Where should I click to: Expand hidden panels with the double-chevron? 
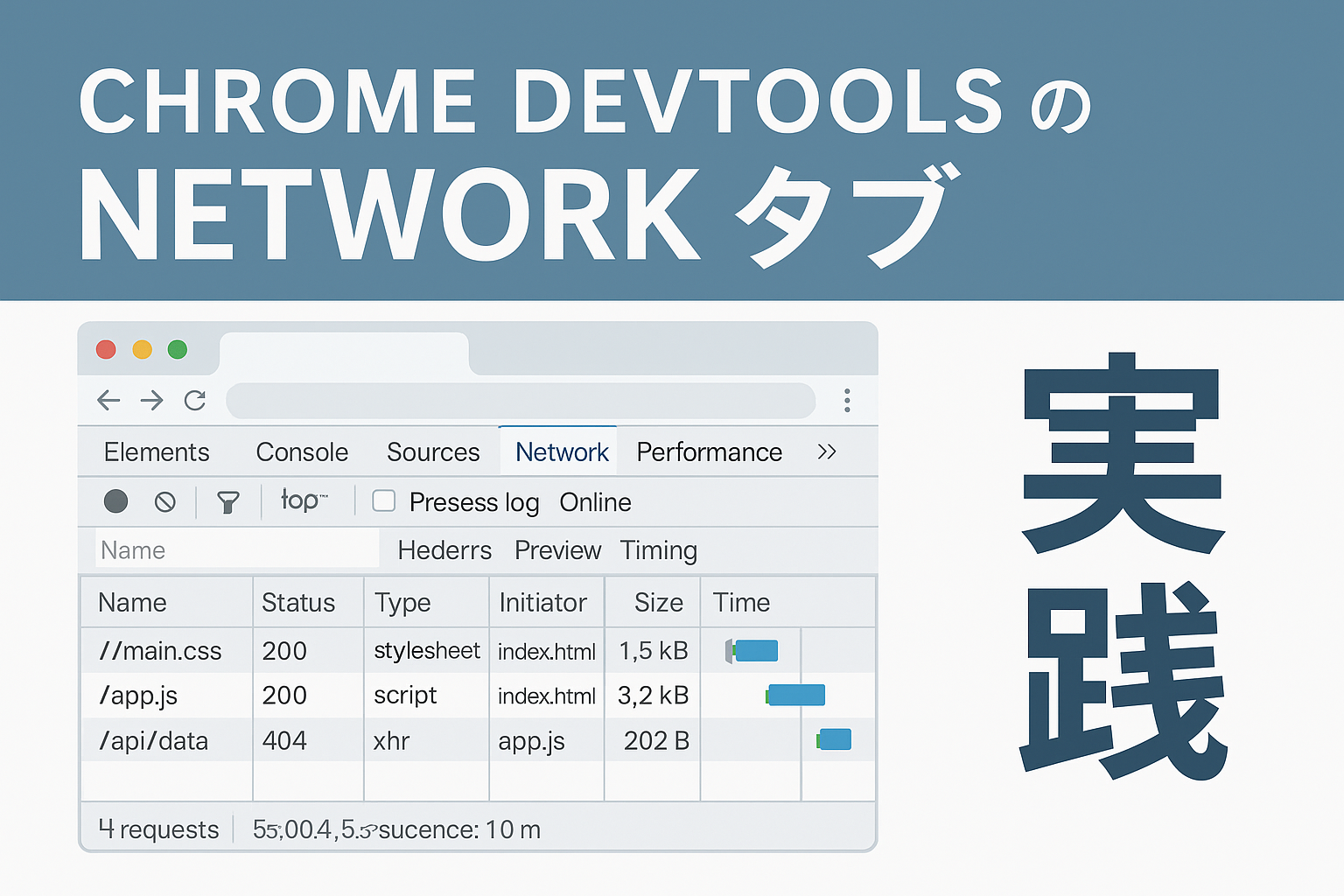[x=826, y=451]
